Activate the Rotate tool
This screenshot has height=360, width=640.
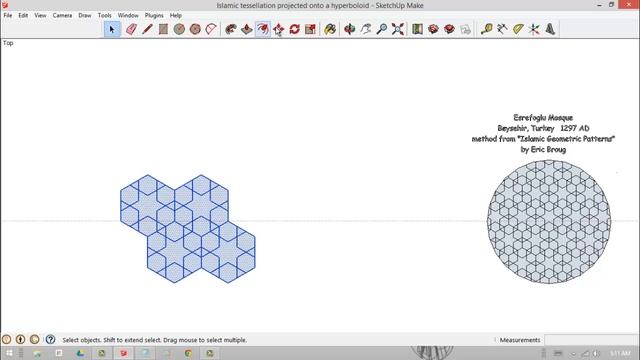pos(295,29)
